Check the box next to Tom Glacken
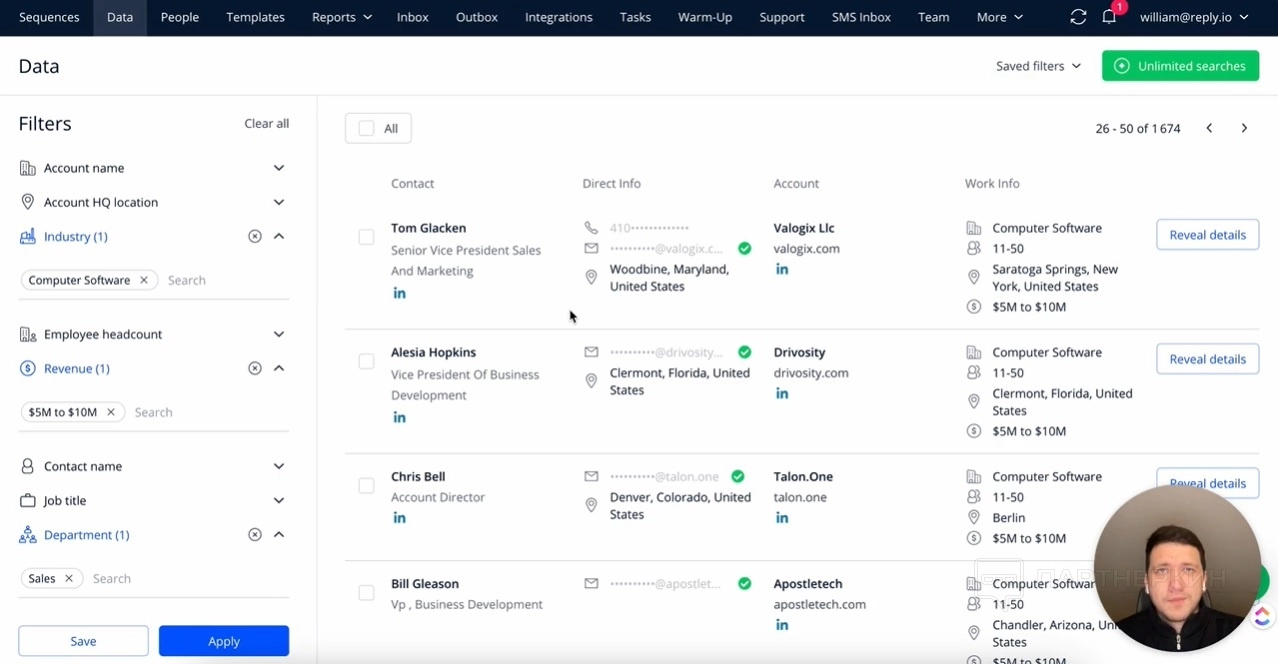Viewport: 1278px width, 664px height. click(366, 237)
